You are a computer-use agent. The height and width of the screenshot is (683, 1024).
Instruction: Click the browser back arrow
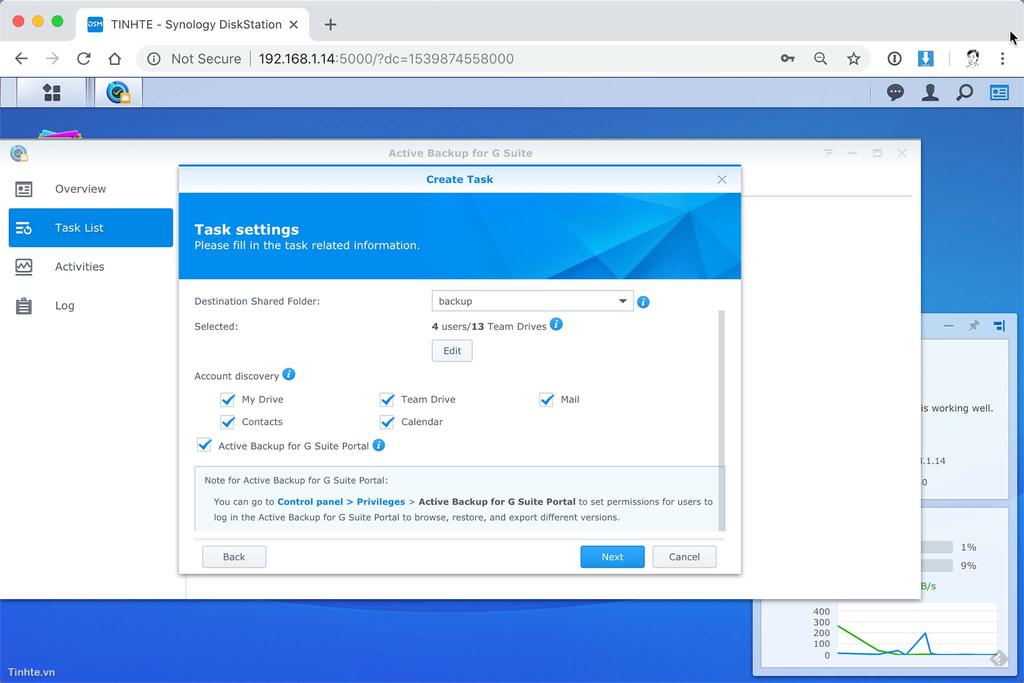click(x=22, y=59)
